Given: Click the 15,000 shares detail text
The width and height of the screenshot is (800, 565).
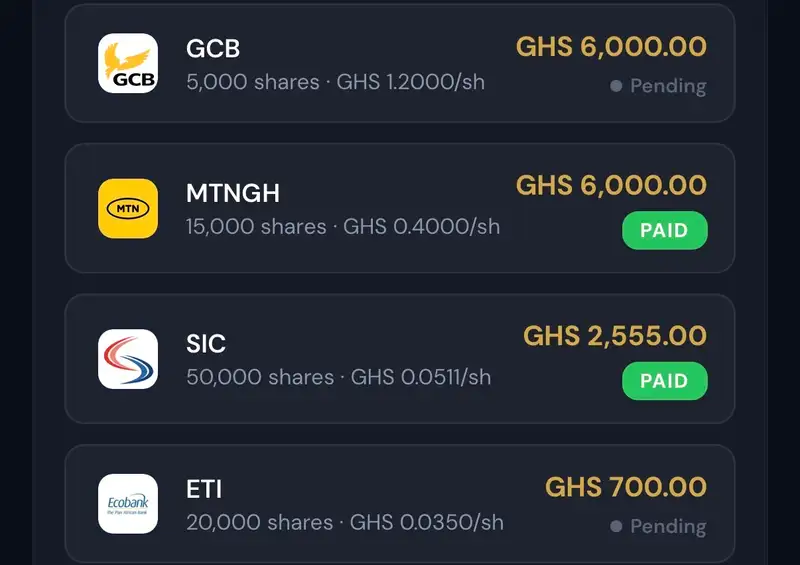Looking at the screenshot, I should [256, 227].
